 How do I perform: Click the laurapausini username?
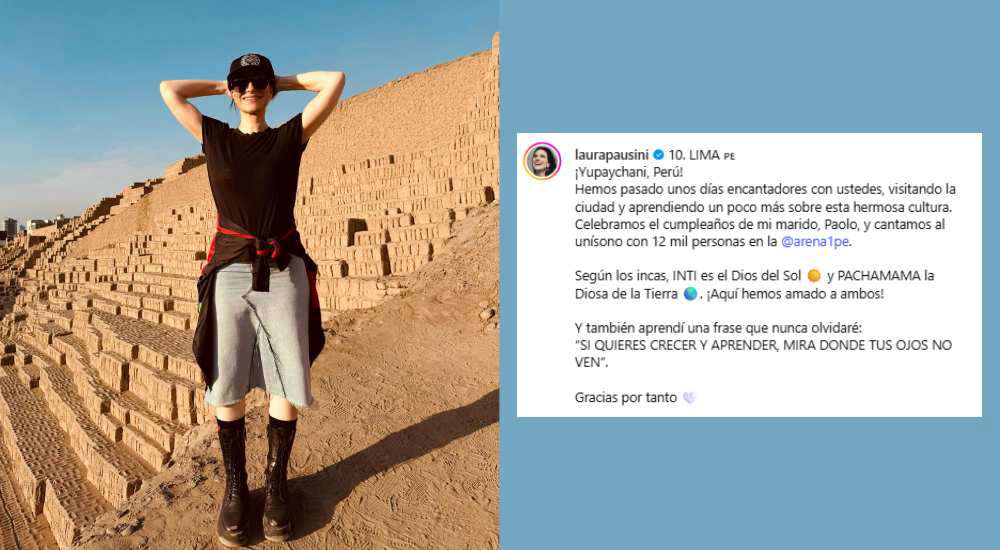(x=612, y=155)
